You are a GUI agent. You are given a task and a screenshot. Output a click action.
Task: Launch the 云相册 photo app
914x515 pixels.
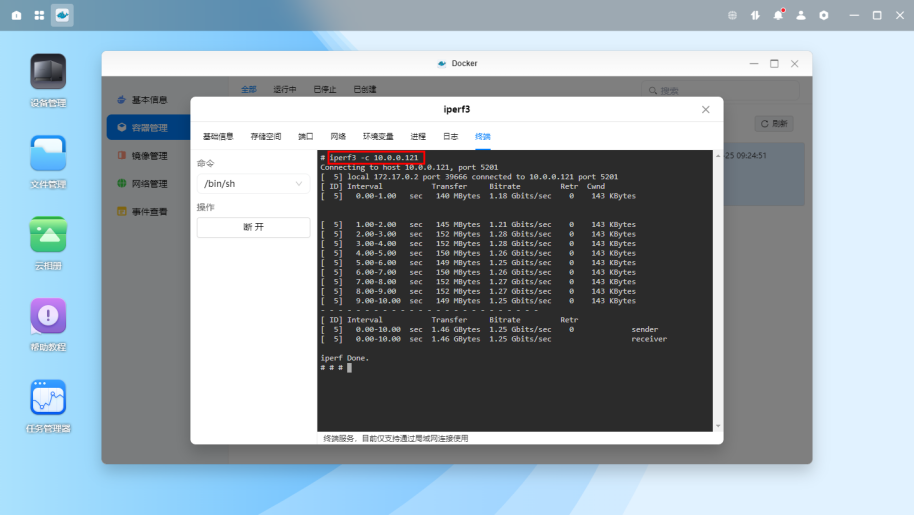[x=48, y=235]
